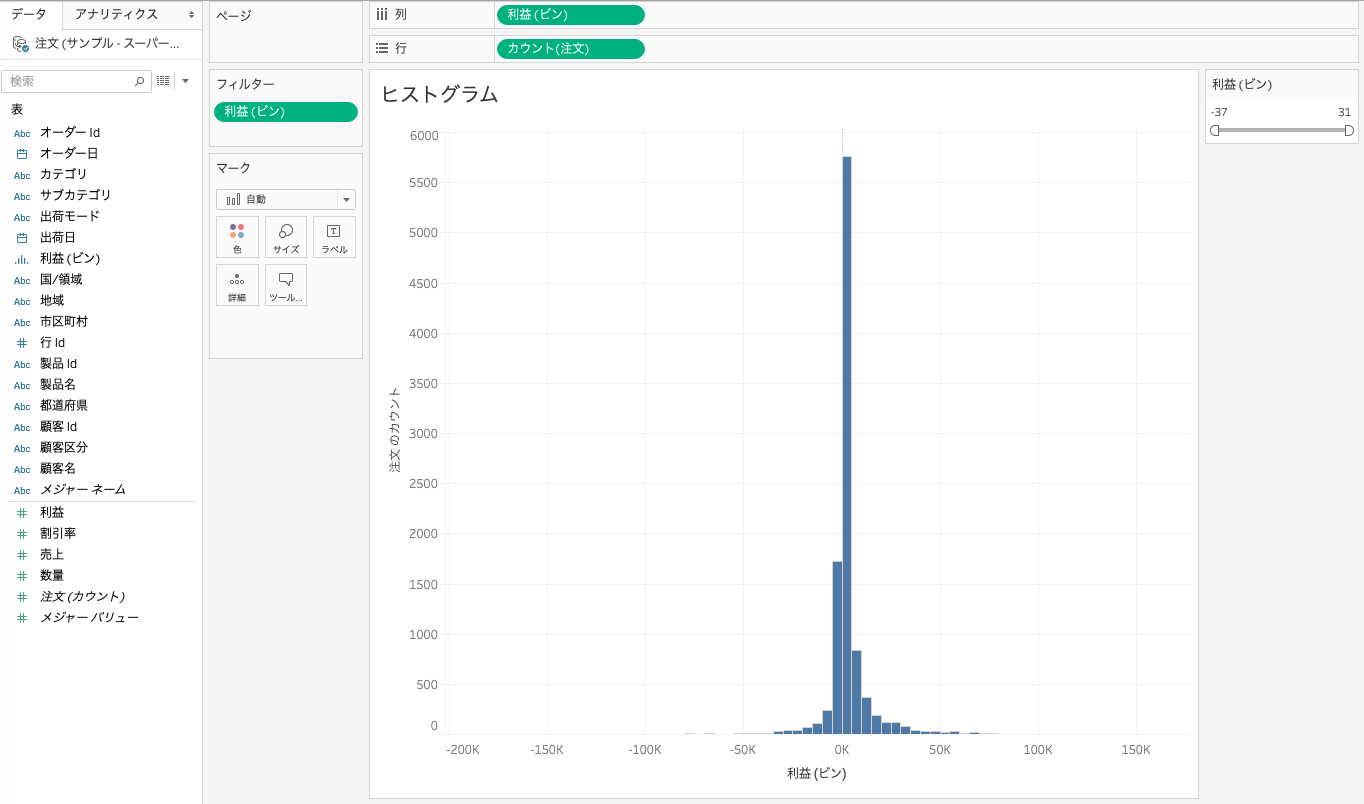
Task: Open the 色 color marks button
Action: pos(237,237)
